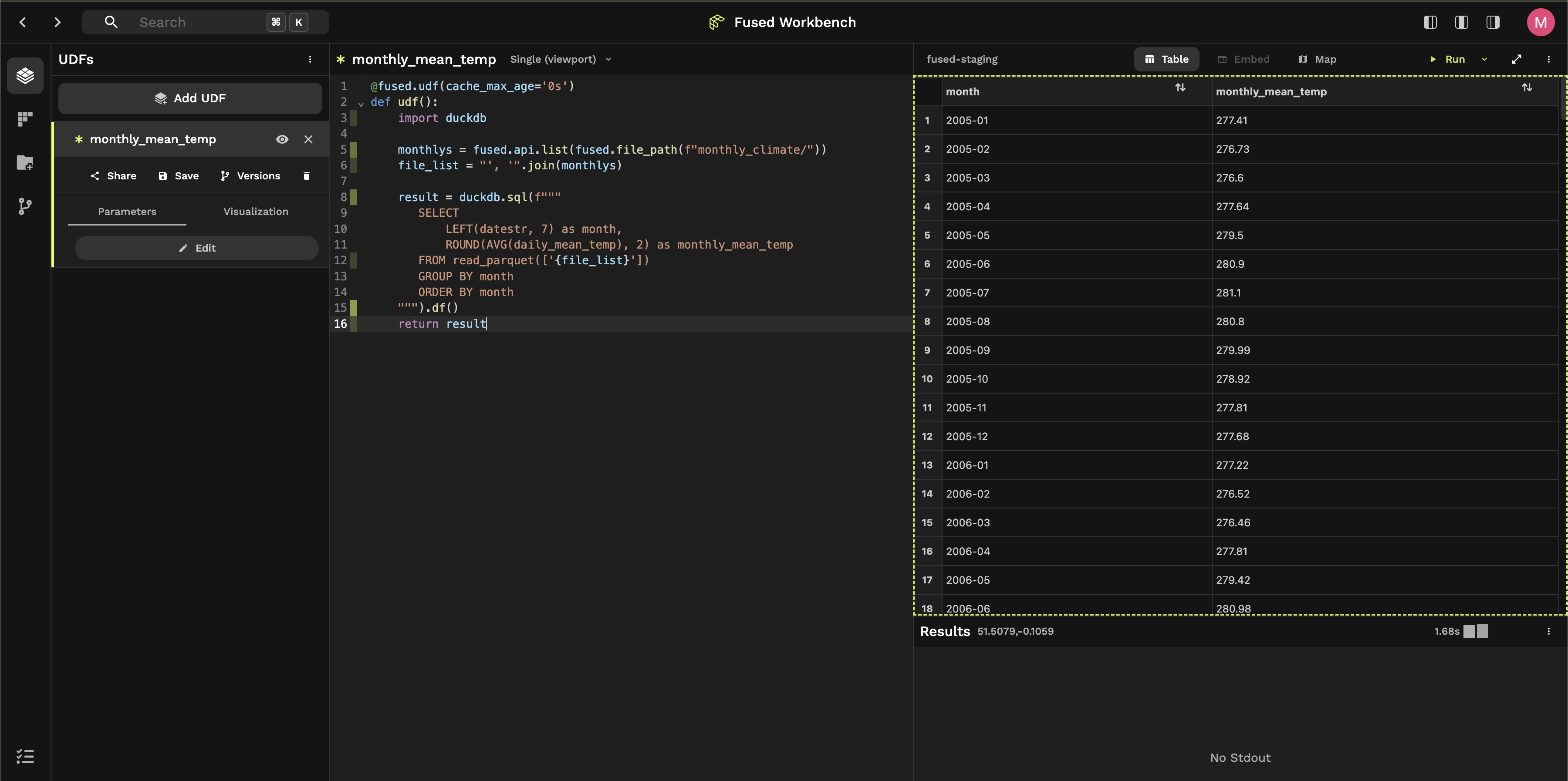Toggle the left panel layout icon
Image resolution: width=1568 pixels, height=781 pixels.
(1430, 23)
